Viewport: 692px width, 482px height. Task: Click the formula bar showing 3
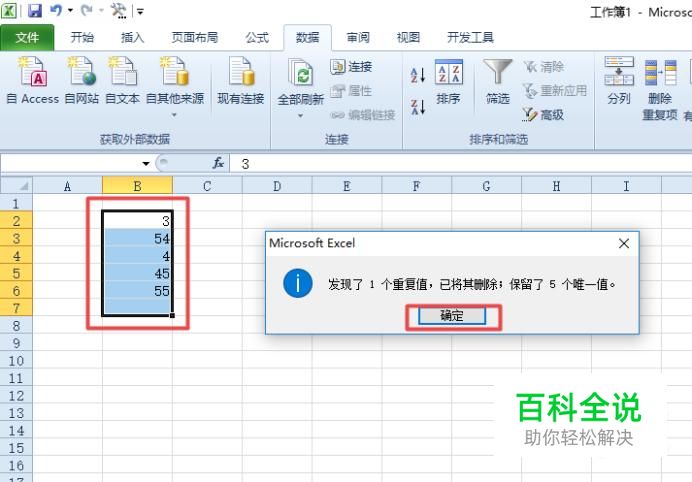(460, 164)
